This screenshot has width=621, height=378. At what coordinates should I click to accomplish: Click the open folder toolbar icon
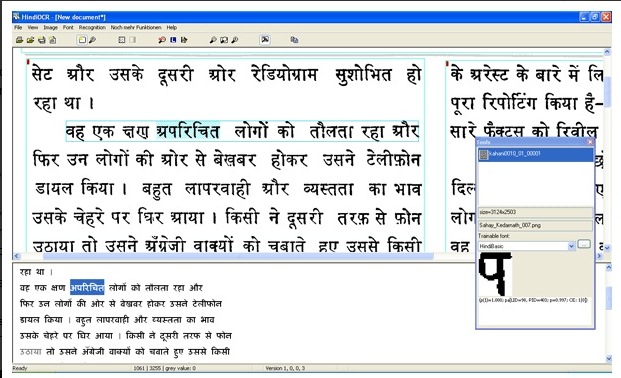[x=30, y=40]
